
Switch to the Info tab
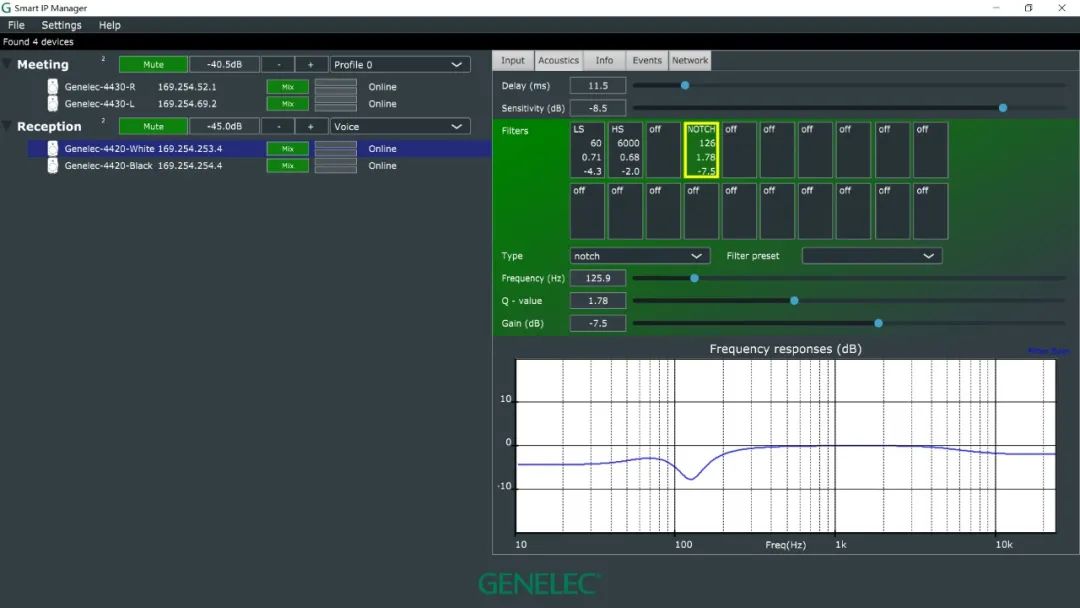point(604,61)
